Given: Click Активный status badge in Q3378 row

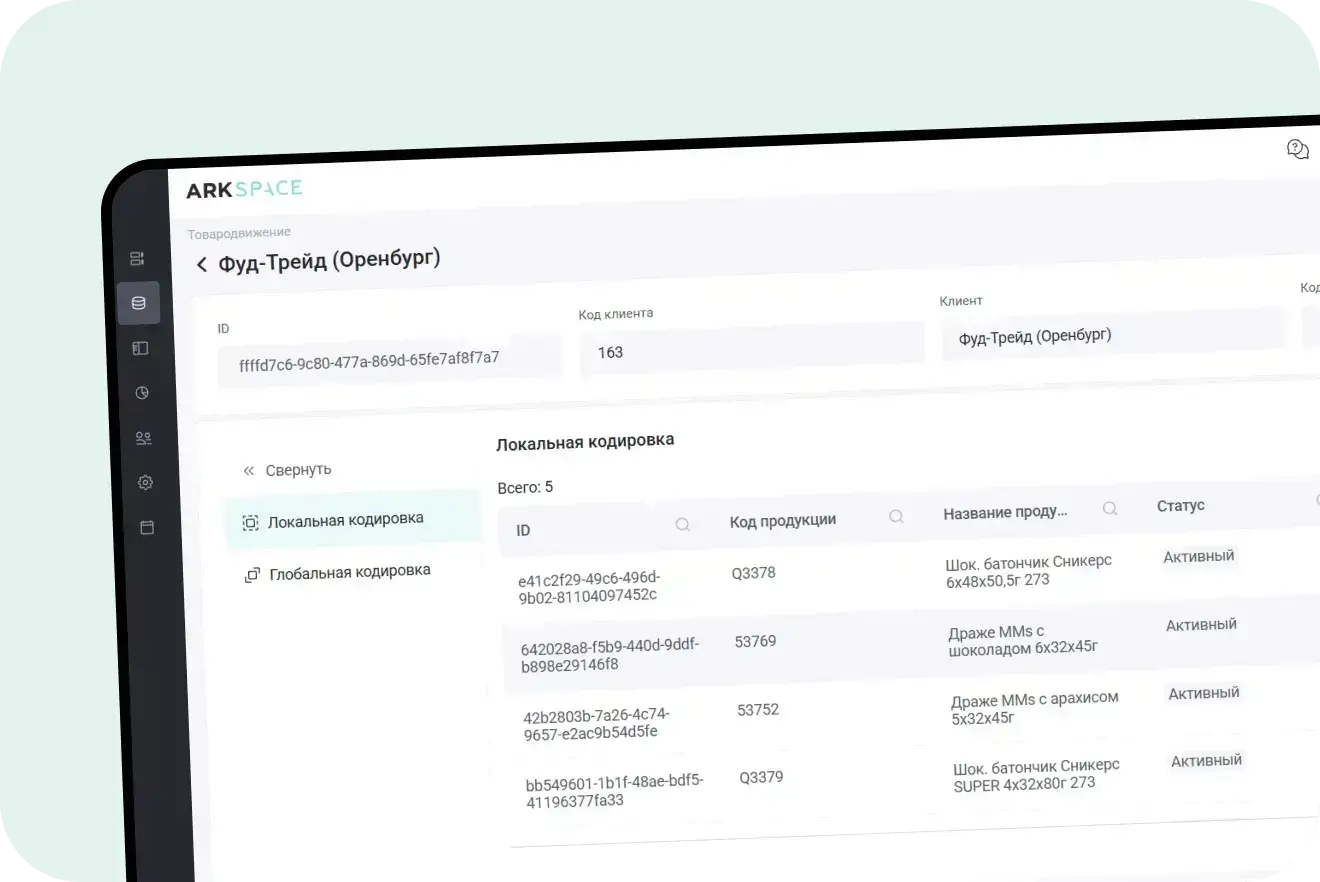Looking at the screenshot, I should 1199,556.
